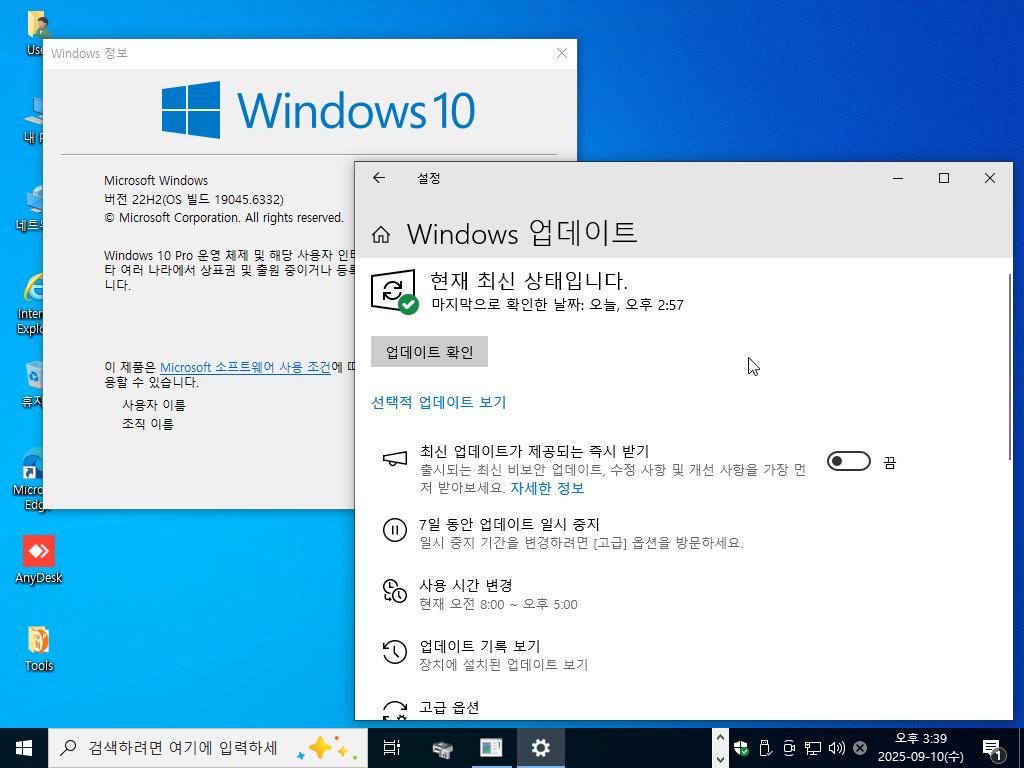Open Task View from the taskbar

pyautogui.click(x=392, y=748)
